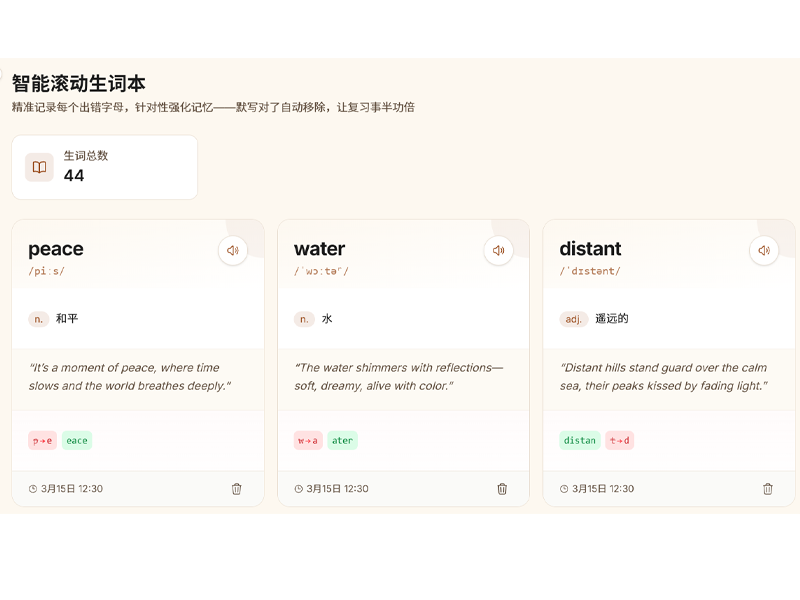The image size is (800, 600).
Task: Click the clock icon on peace card
Action: point(33,489)
